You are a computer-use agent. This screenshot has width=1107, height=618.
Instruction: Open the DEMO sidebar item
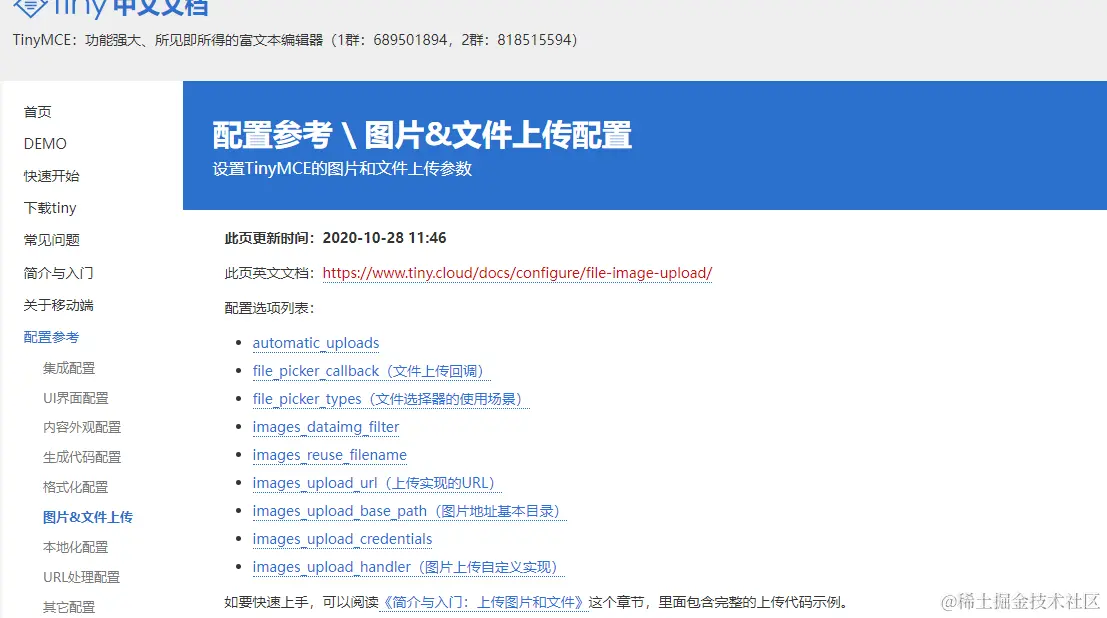point(45,143)
